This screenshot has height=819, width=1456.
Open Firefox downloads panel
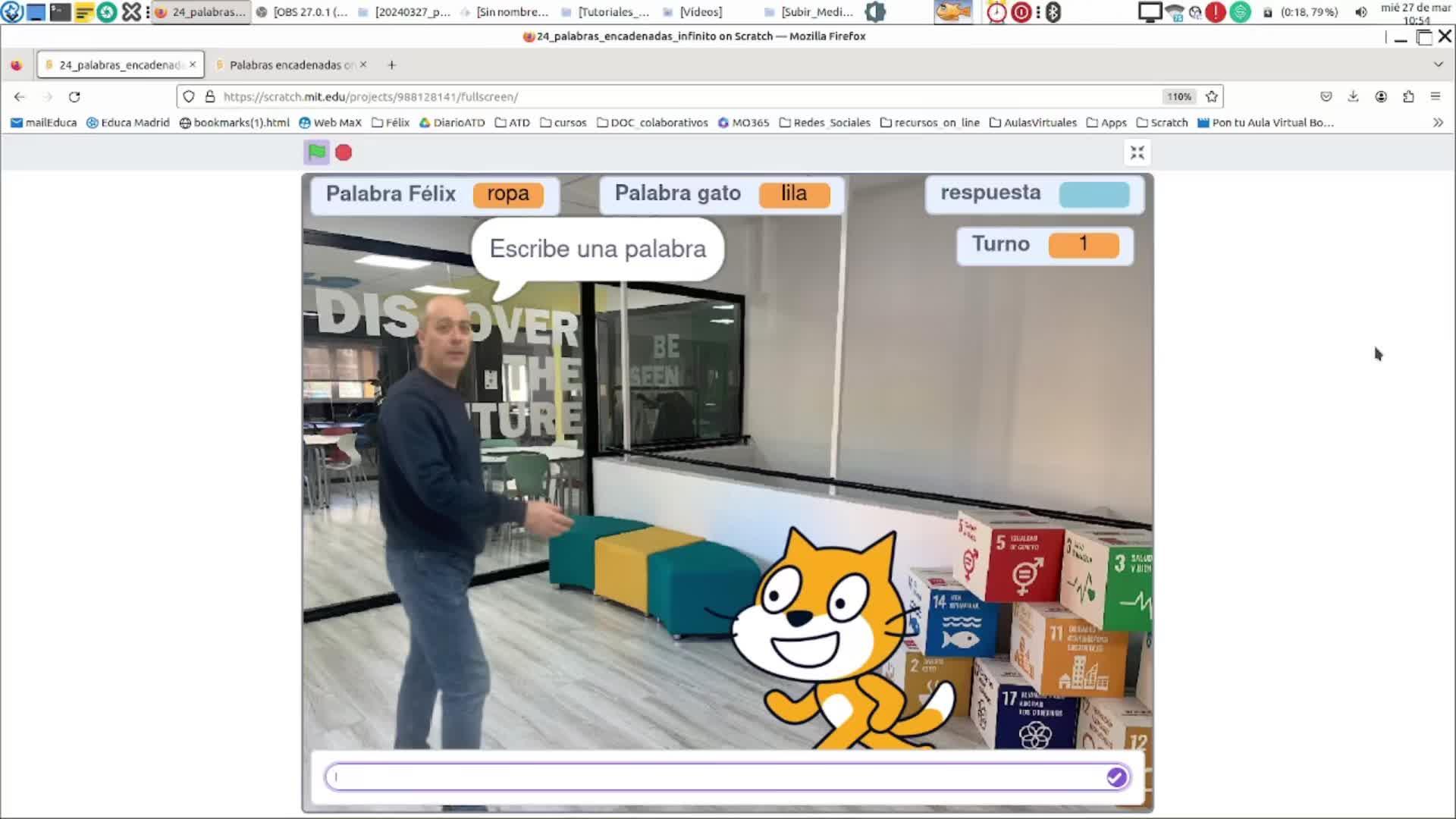coord(1353,96)
